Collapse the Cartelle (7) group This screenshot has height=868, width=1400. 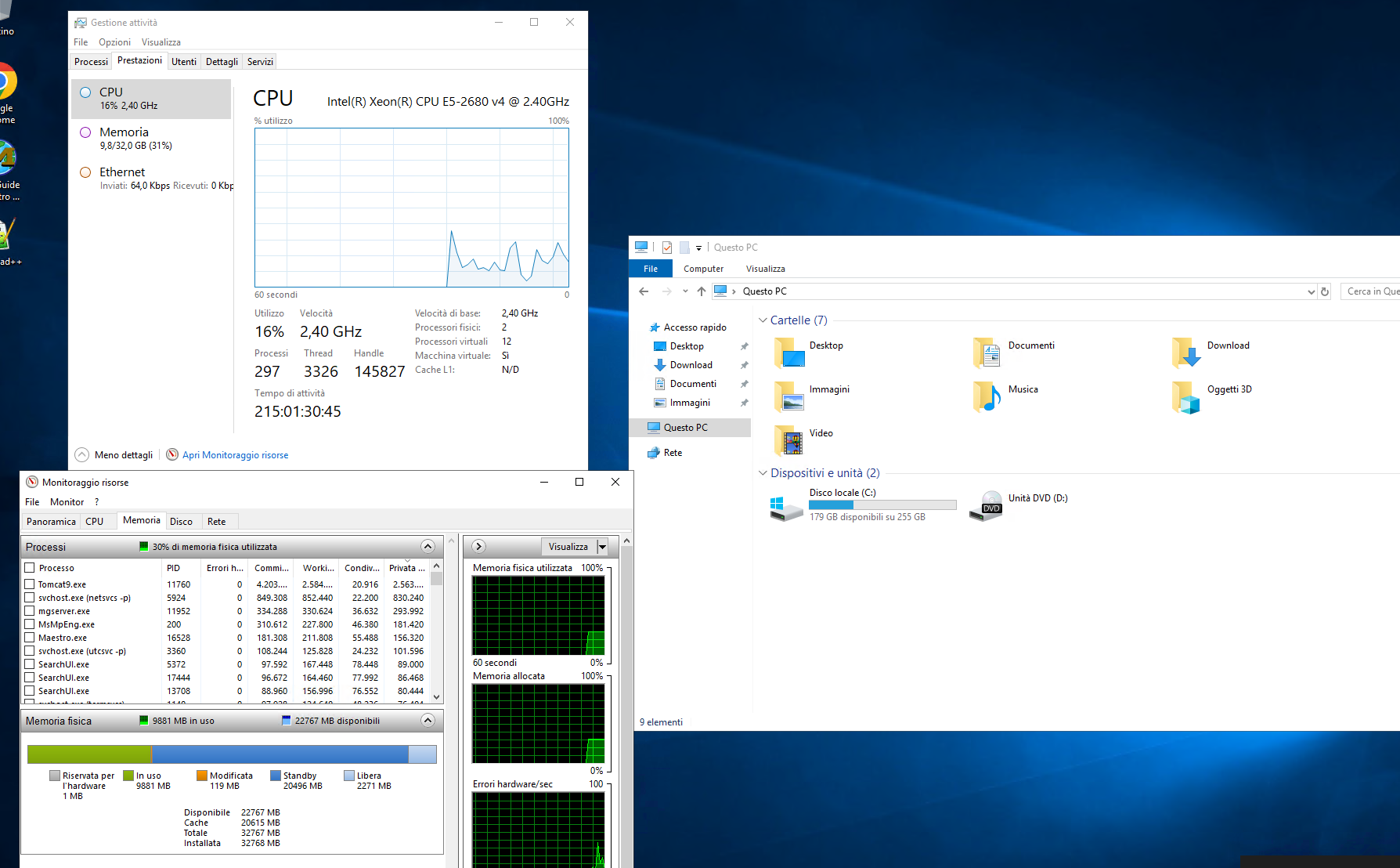pyautogui.click(x=763, y=320)
